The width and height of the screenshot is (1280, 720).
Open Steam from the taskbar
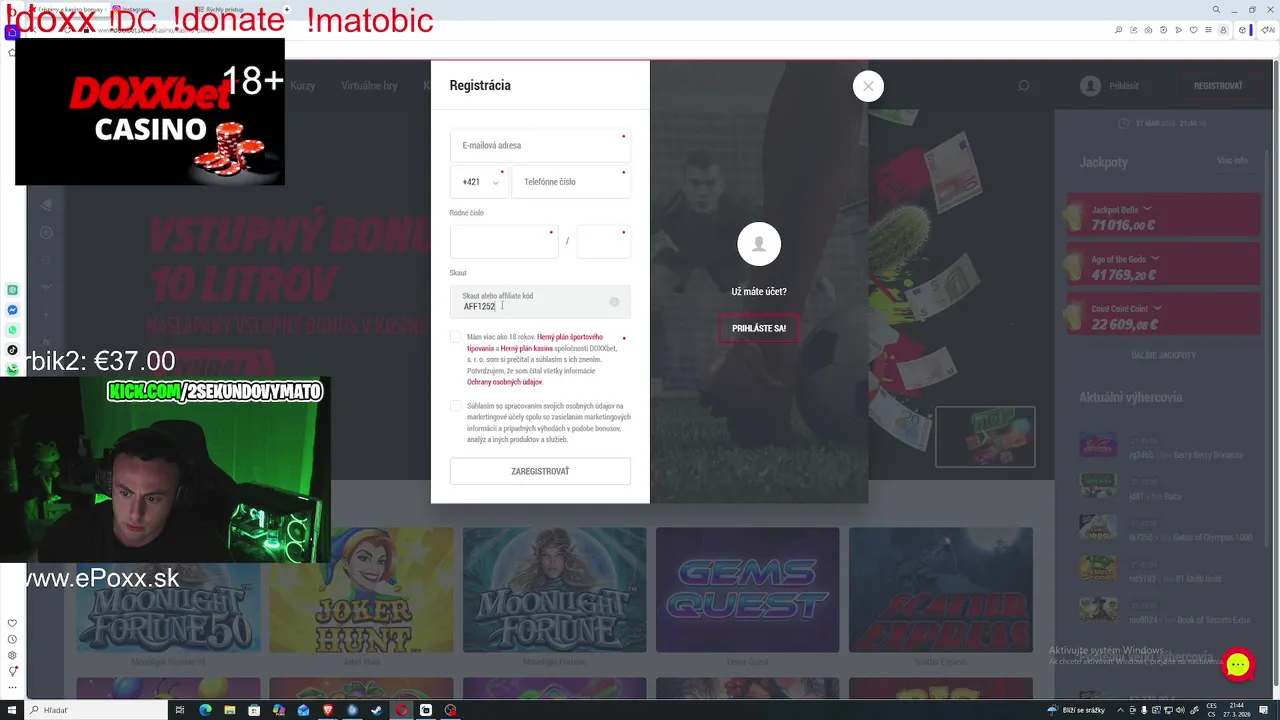click(x=376, y=710)
